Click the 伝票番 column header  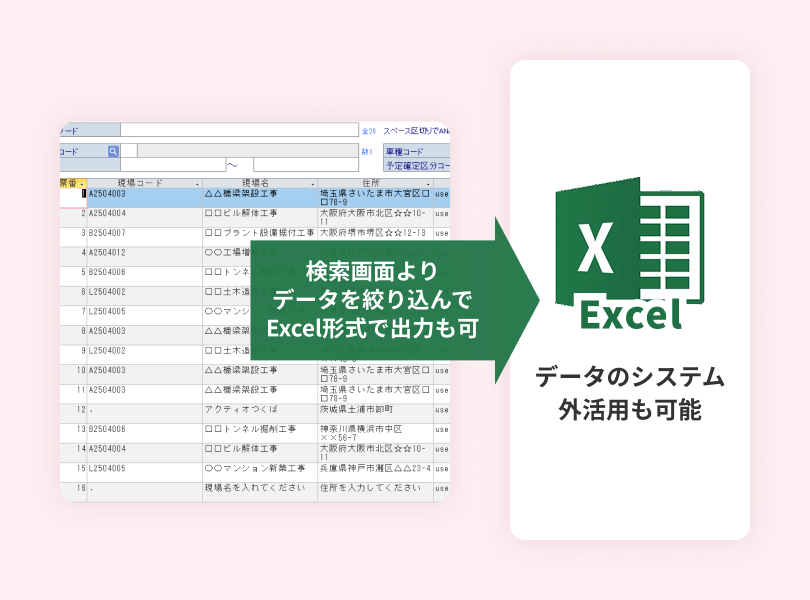click(72, 184)
